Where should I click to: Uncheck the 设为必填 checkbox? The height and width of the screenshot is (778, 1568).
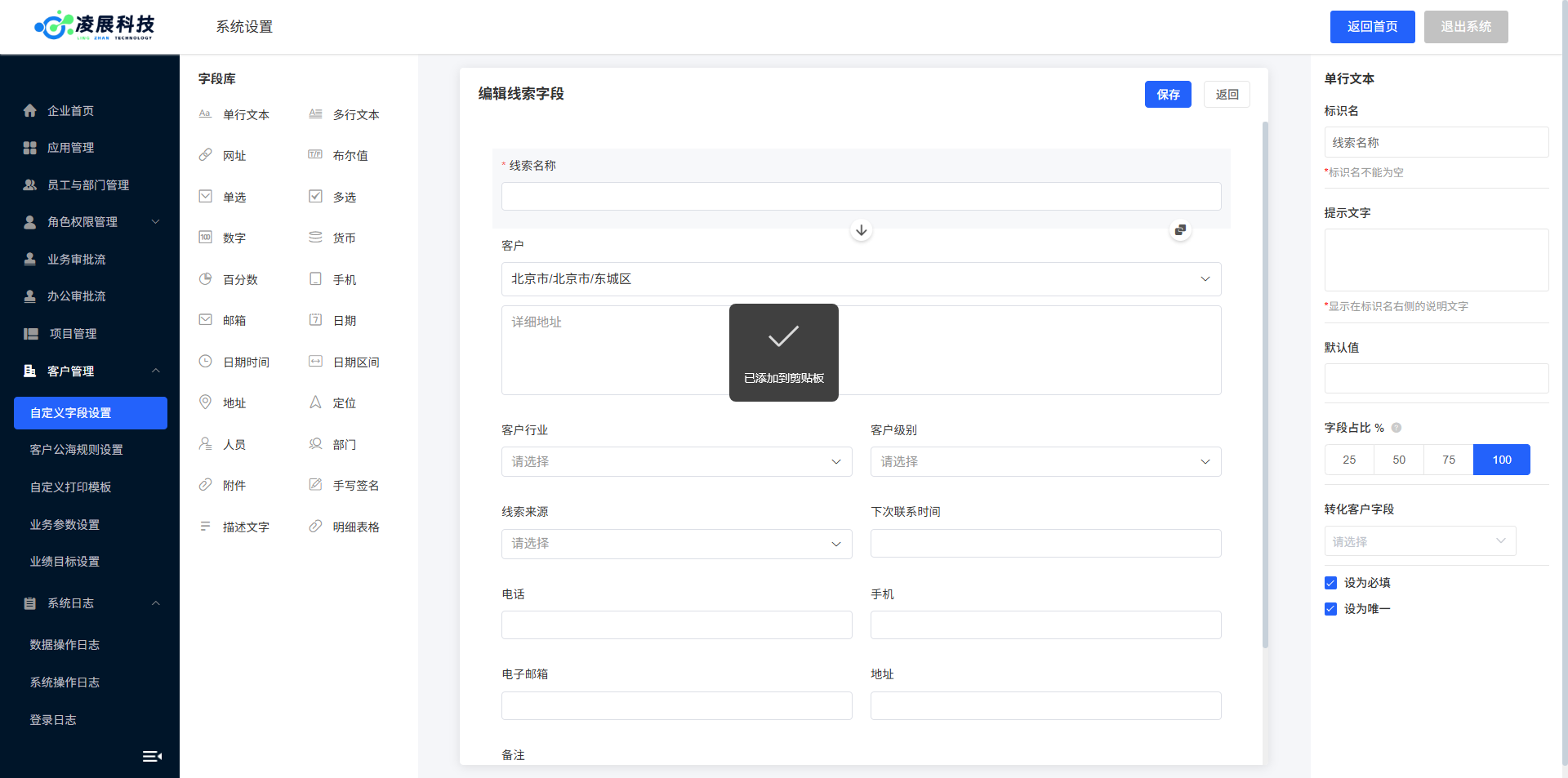[1330, 583]
